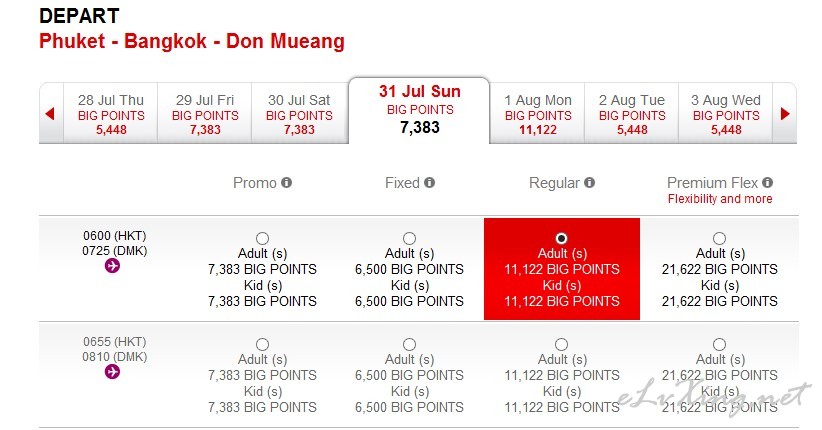Select Premium Flex fare for the 0600 flight

coord(719,239)
